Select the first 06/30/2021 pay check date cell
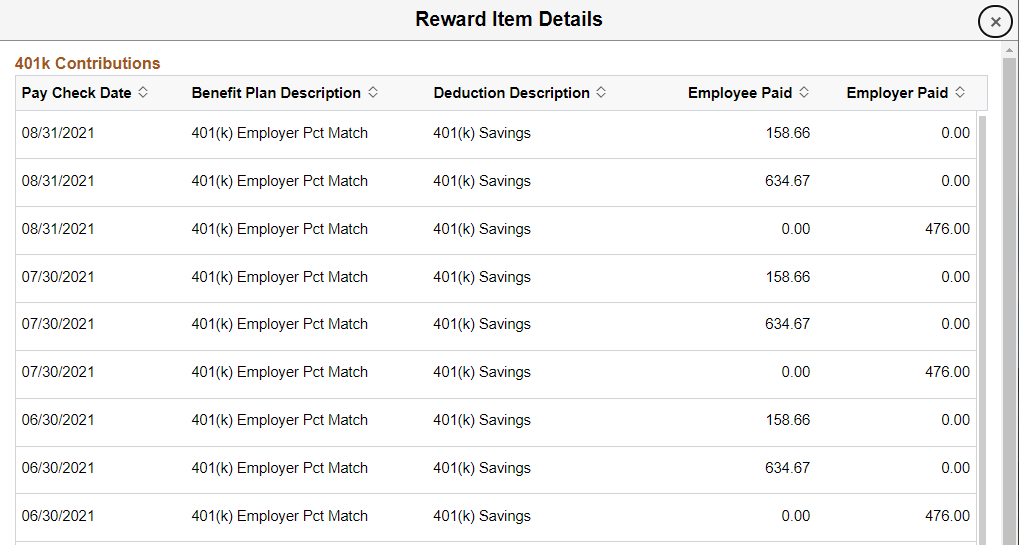The width and height of the screenshot is (1019, 545). (58, 420)
